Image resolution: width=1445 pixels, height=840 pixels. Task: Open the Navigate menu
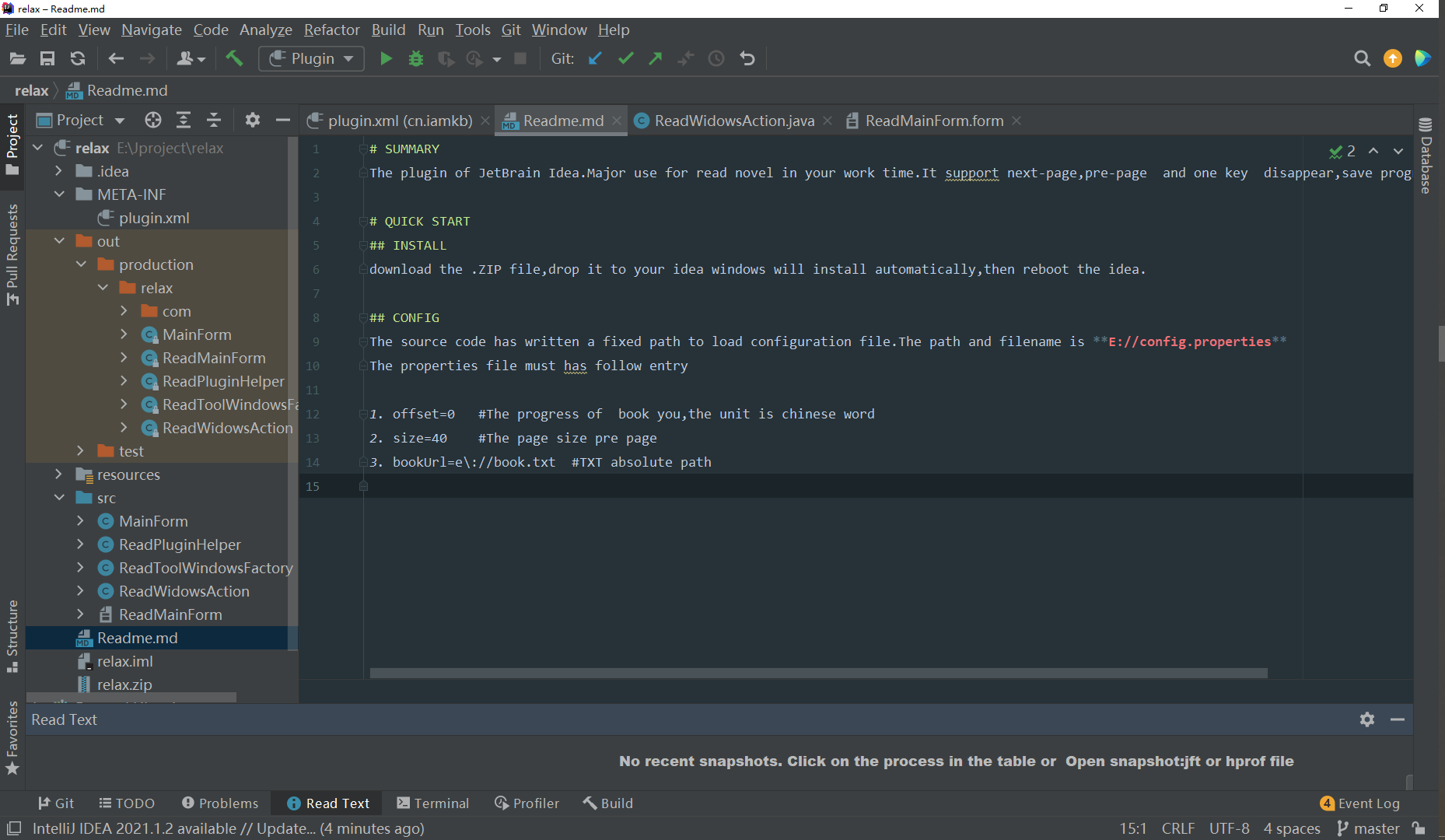(x=152, y=30)
